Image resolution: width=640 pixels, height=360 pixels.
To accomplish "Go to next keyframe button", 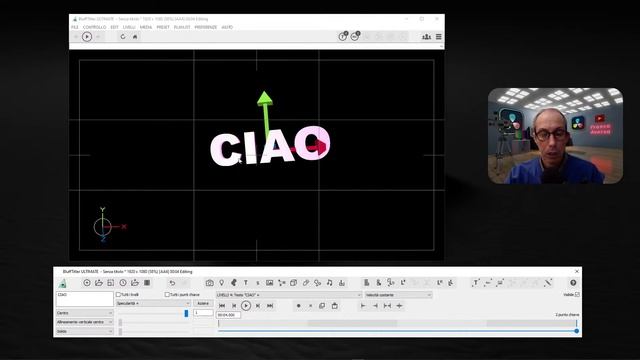I will click(x=258, y=306).
